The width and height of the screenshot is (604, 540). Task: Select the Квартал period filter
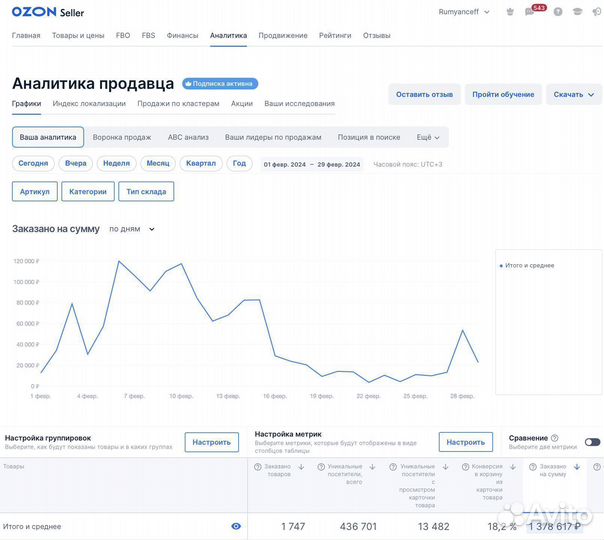[200, 163]
